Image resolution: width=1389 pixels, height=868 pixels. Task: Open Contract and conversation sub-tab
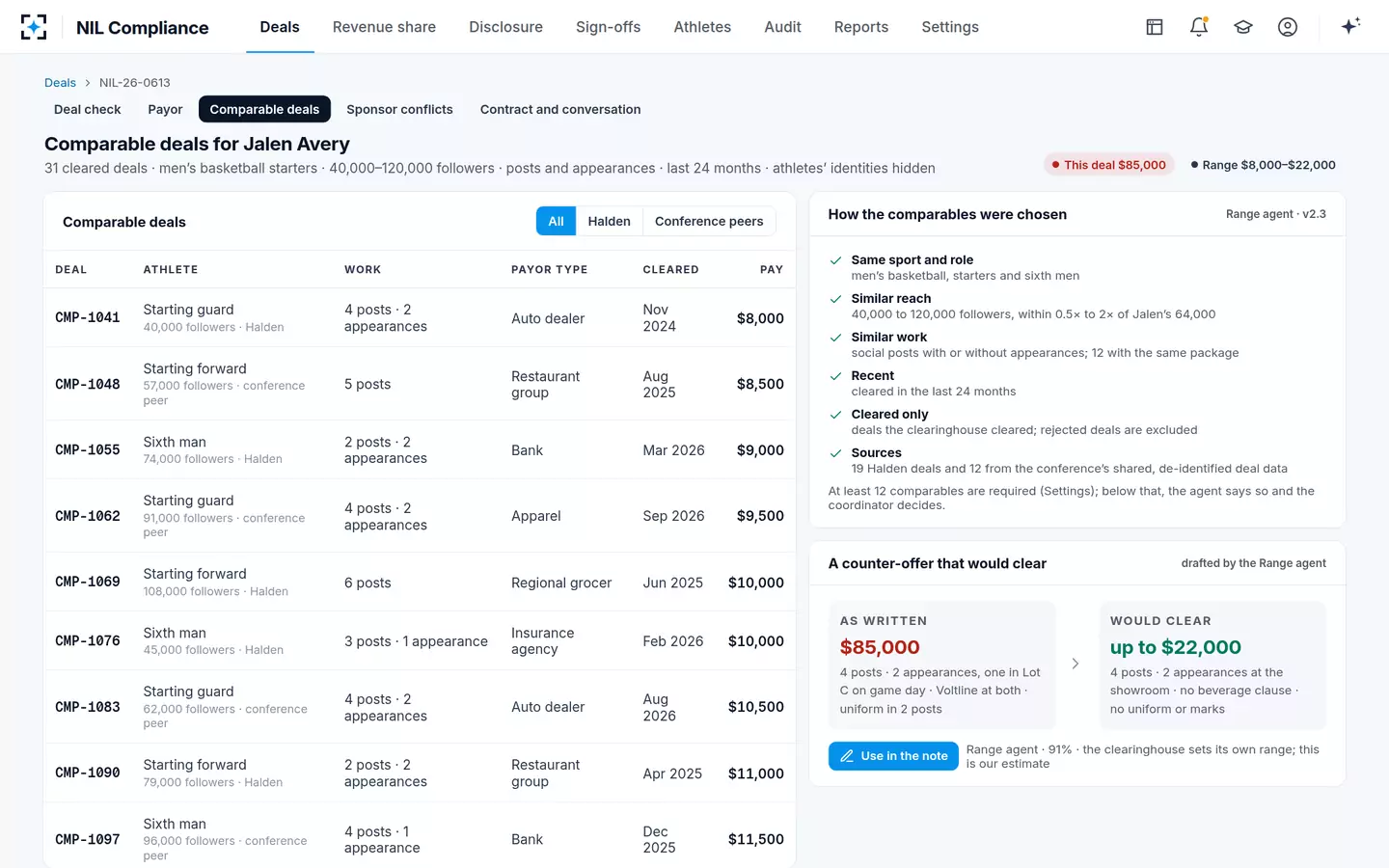pyautogui.click(x=560, y=109)
